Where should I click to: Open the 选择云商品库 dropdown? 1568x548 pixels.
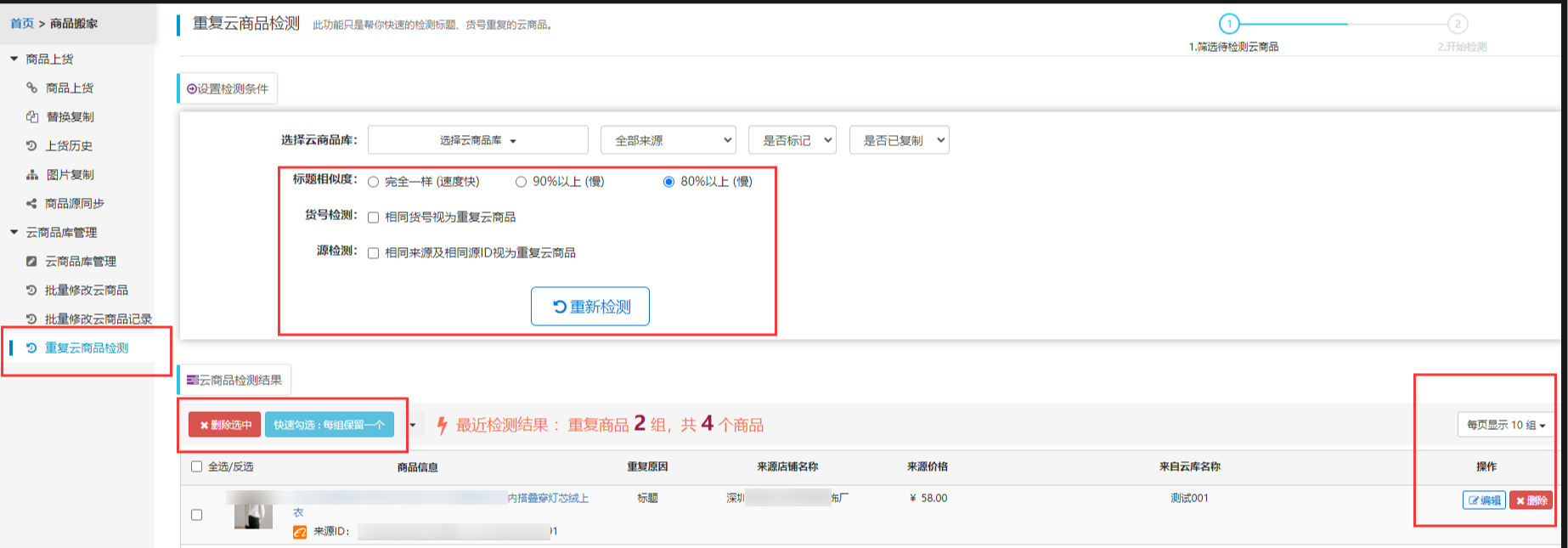tap(477, 140)
